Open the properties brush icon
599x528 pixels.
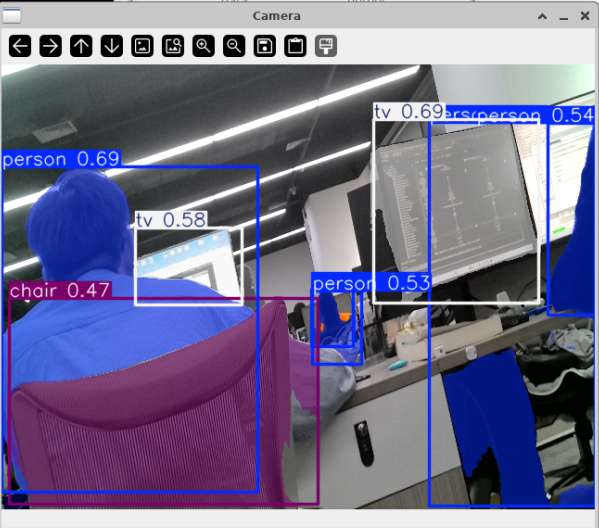click(x=325, y=46)
